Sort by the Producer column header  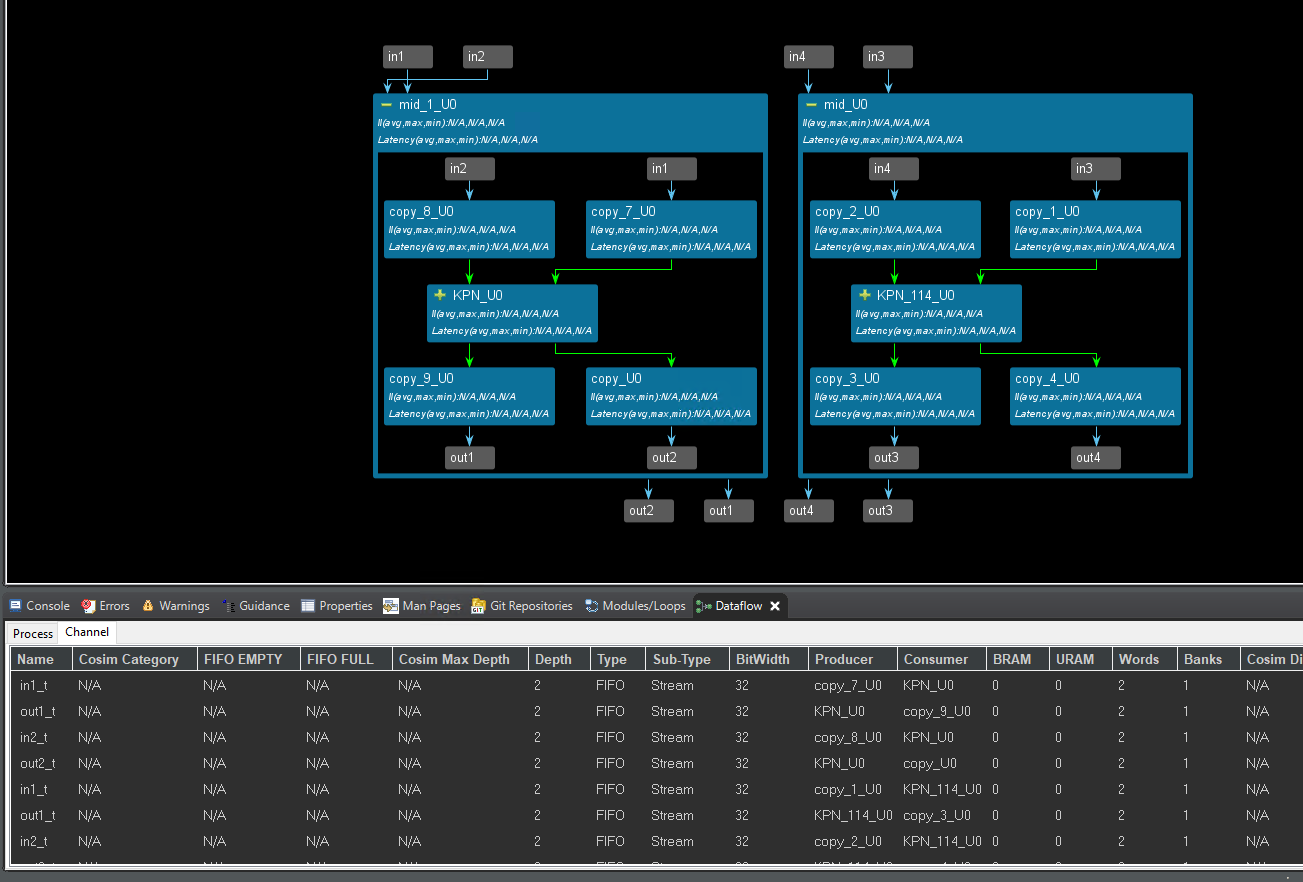click(853, 659)
